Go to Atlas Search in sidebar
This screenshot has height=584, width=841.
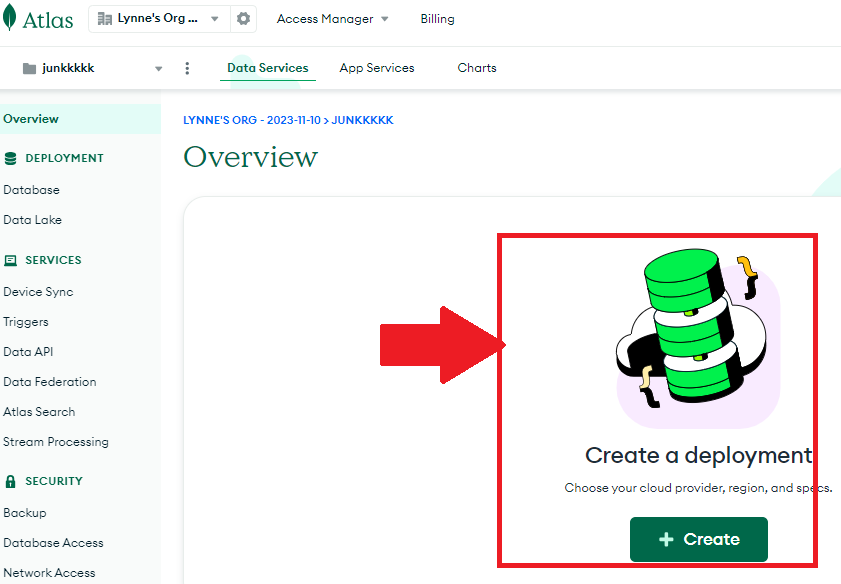(x=39, y=412)
